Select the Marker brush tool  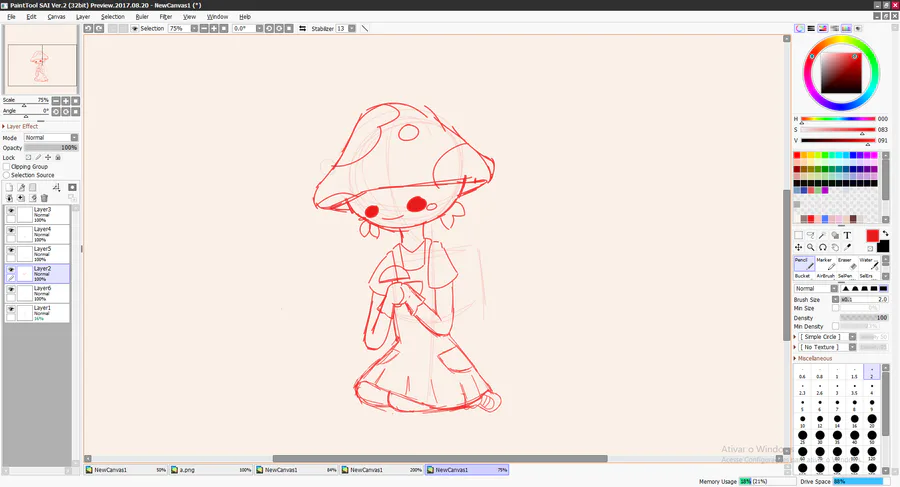pos(825,264)
